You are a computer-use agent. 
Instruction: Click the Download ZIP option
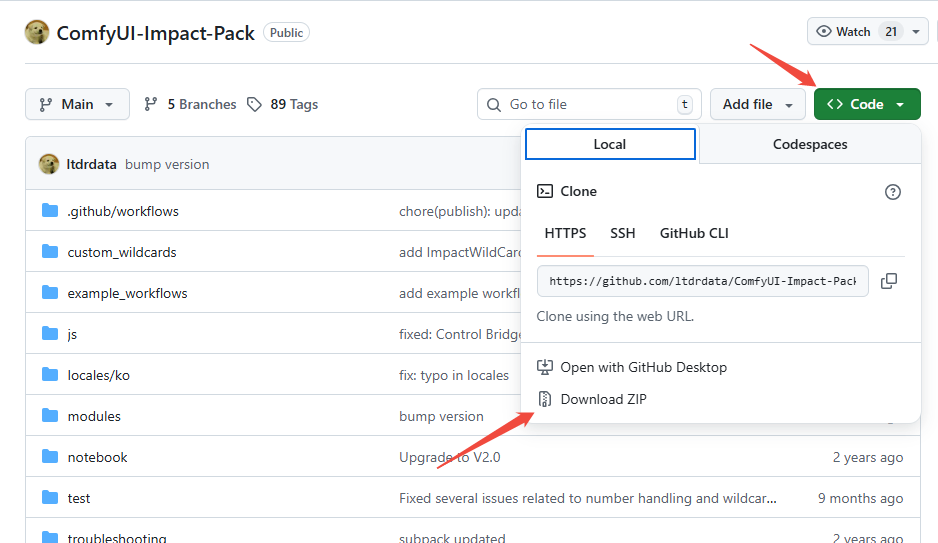click(603, 399)
